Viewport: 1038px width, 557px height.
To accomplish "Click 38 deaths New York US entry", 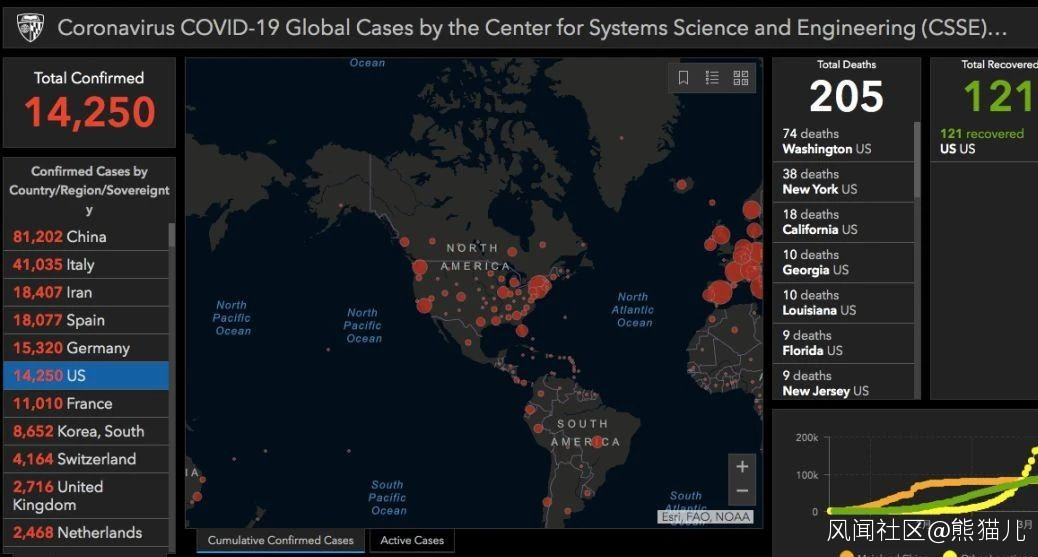I will 843,181.
